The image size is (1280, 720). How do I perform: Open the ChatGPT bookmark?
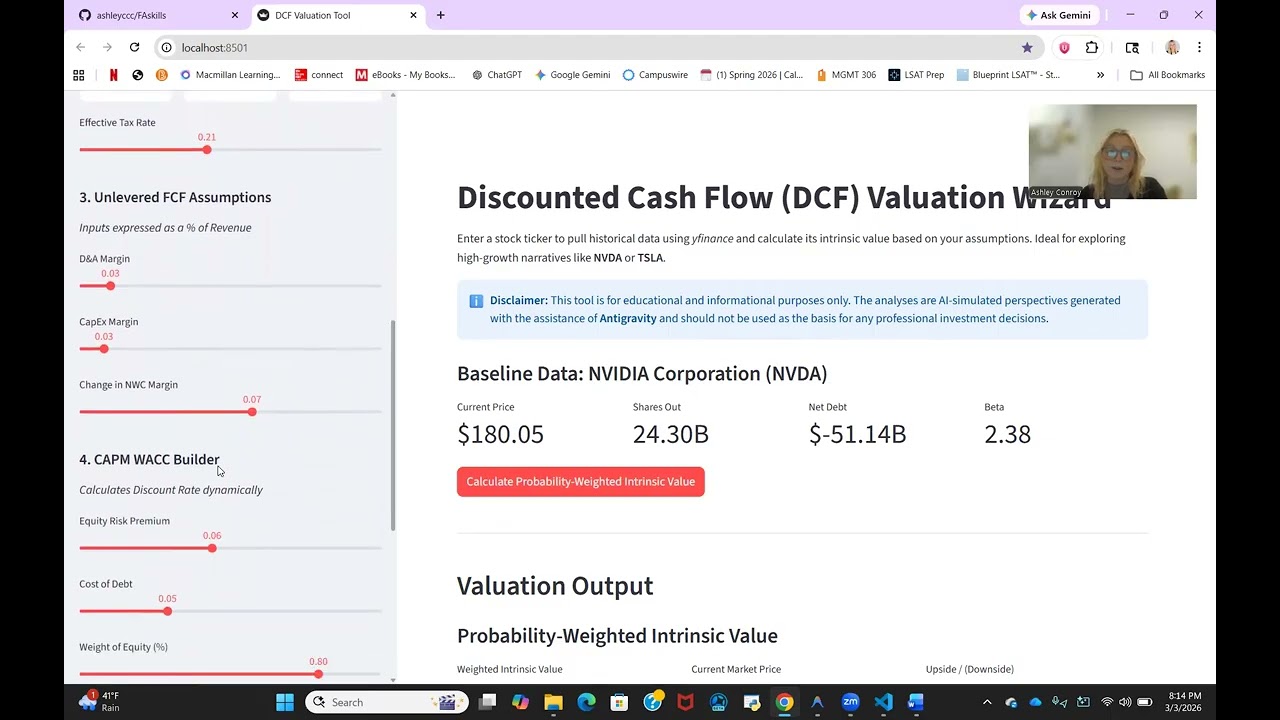point(497,75)
